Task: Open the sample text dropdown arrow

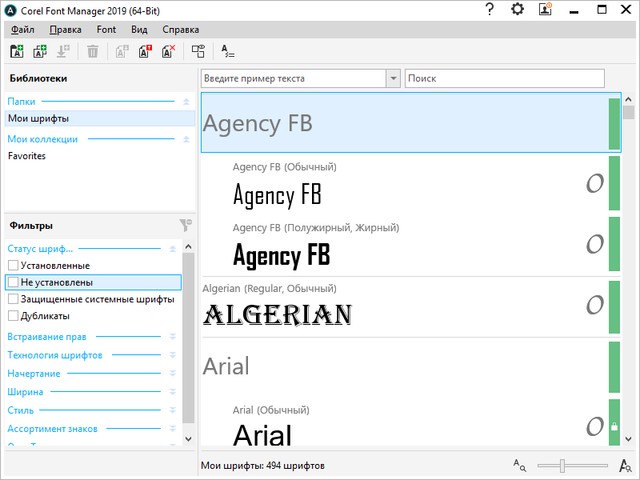Action: click(x=393, y=78)
